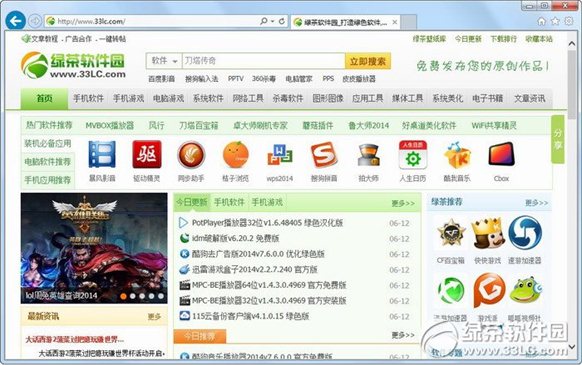Click the browser Forward arrow button
The width and height of the screenshot is (582, 365).
(x=35, y=21)
